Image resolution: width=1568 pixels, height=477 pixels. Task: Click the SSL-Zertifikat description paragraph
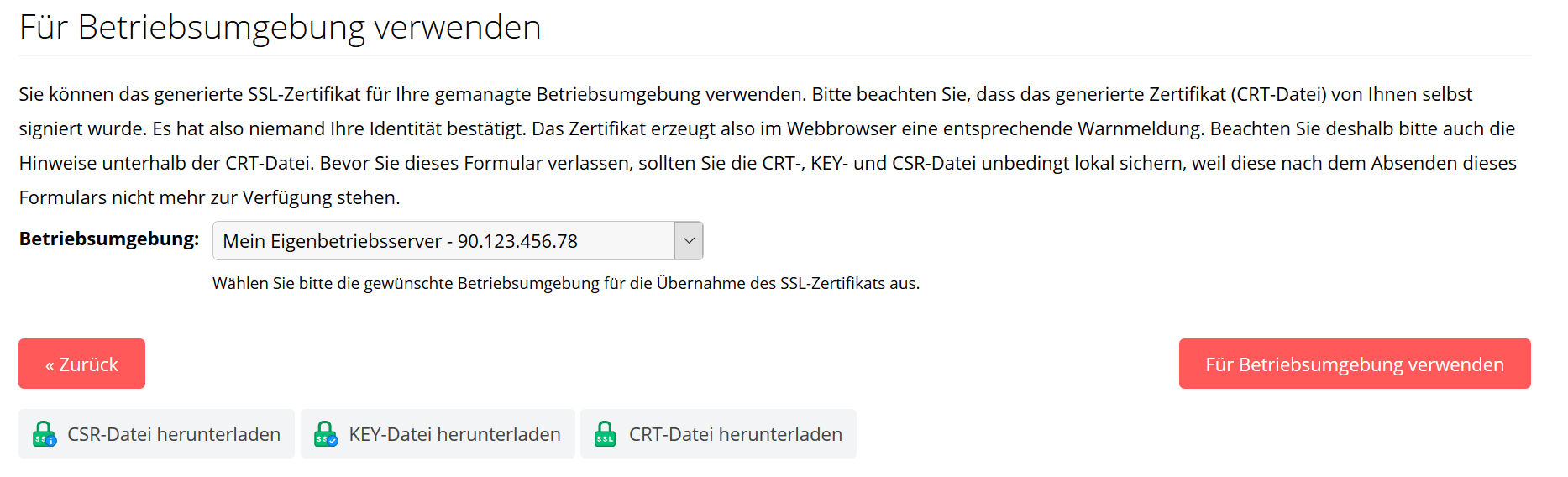click(x=768, y=146)
